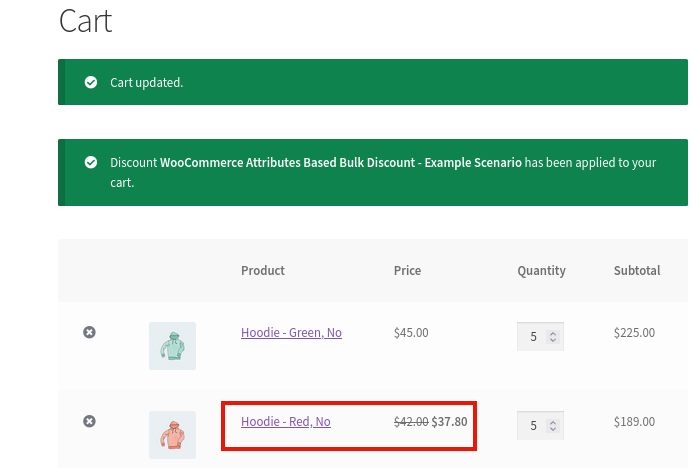Focus the quantity field for the green hoodie
697x468 pixels.
[x=533, y=337]
